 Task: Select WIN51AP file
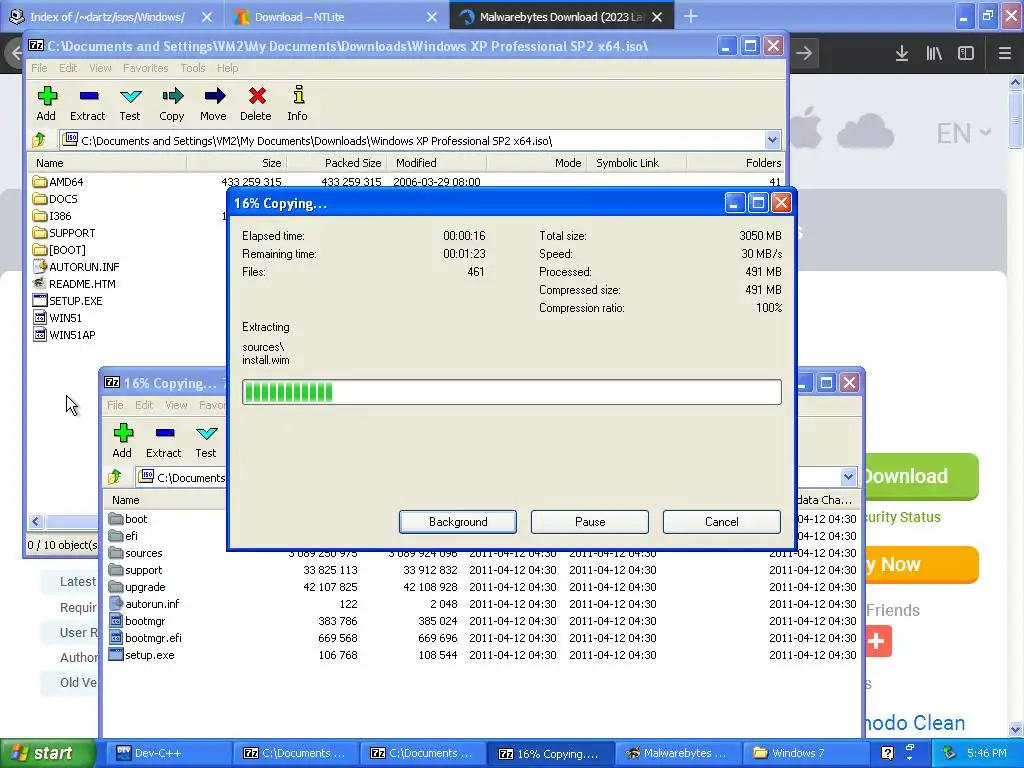64,334
